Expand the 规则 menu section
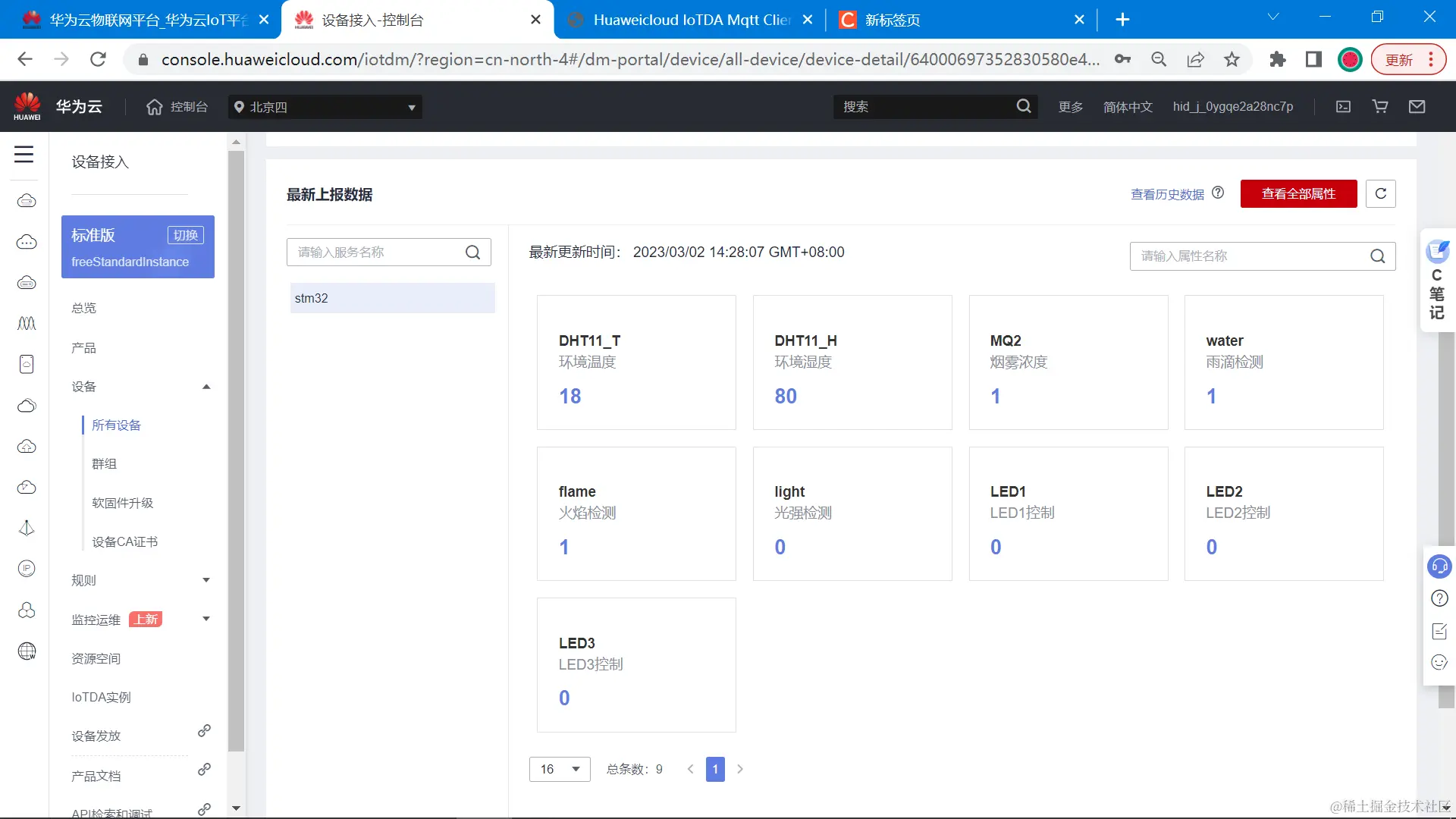The width and height of the screenshot is (1456, 819). tap(206, 580)
